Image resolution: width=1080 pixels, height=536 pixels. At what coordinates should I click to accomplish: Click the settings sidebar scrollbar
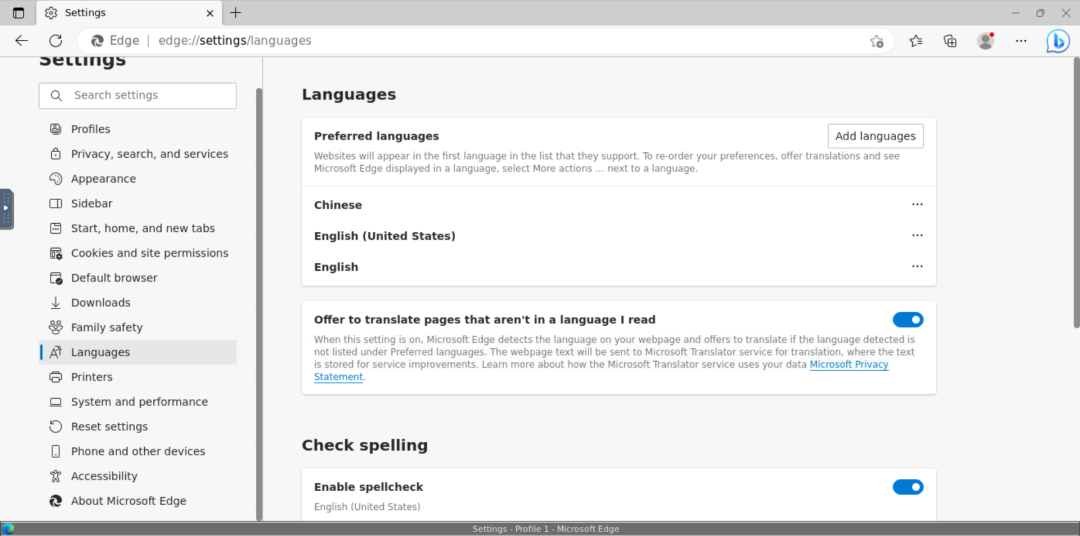pyautogui.click(x=259, y=303)
